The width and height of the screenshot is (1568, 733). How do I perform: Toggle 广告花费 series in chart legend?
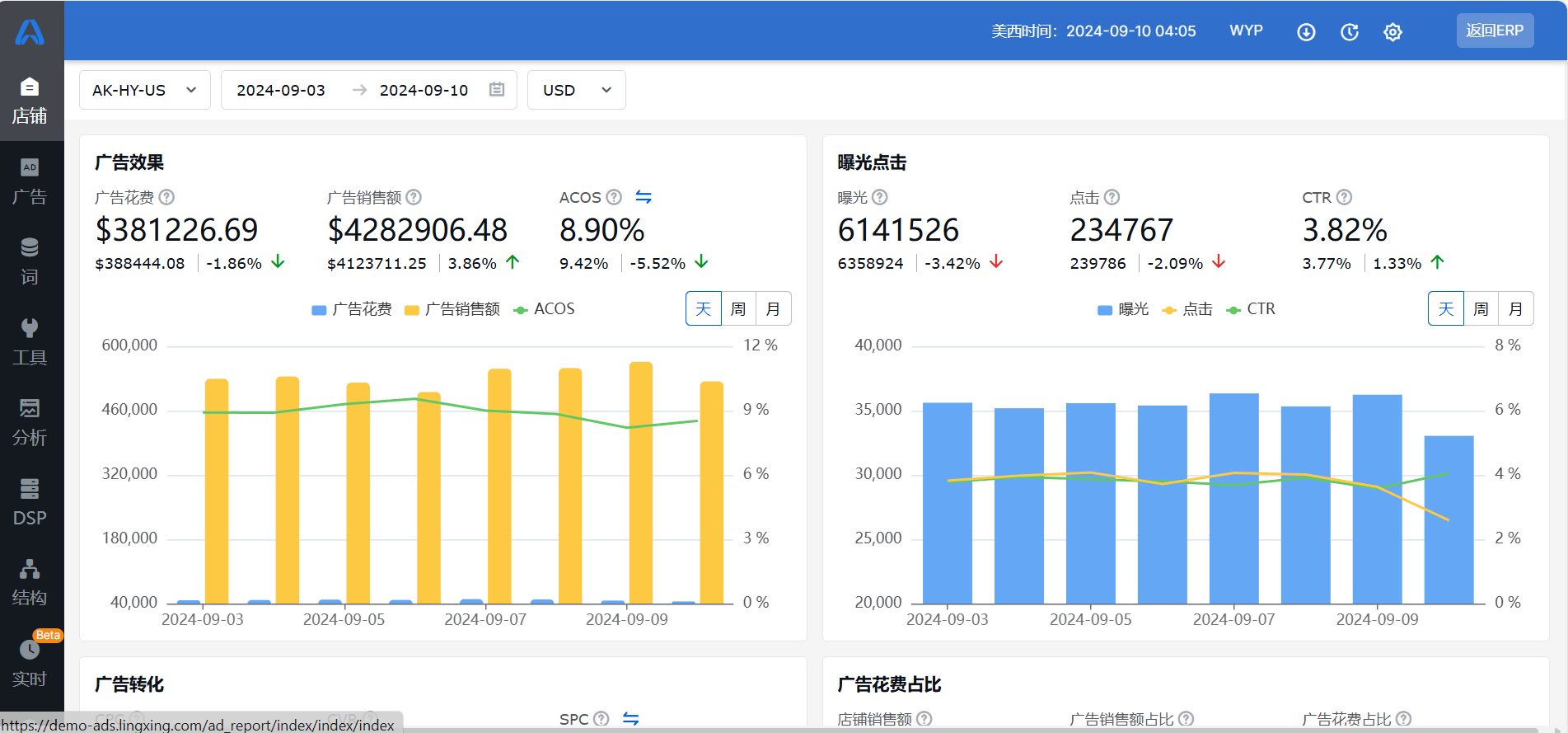click(352, 309)
